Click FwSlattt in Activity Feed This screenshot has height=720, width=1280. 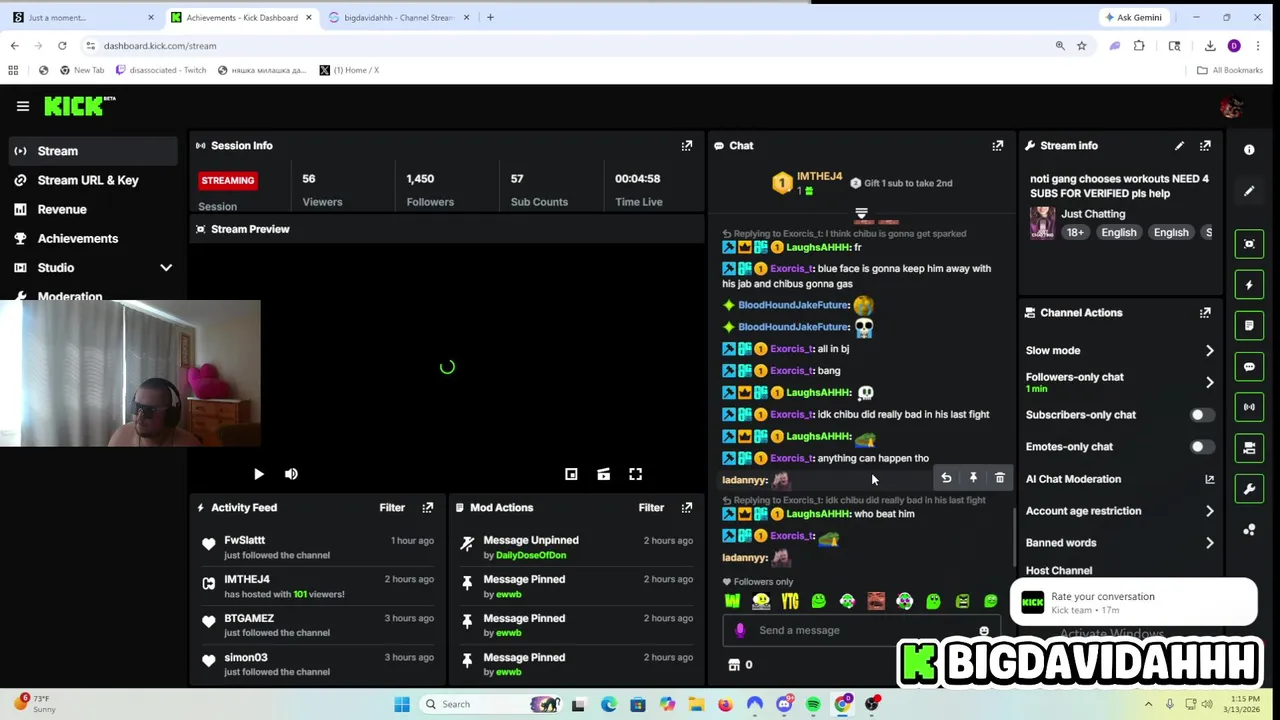(245, 541)
